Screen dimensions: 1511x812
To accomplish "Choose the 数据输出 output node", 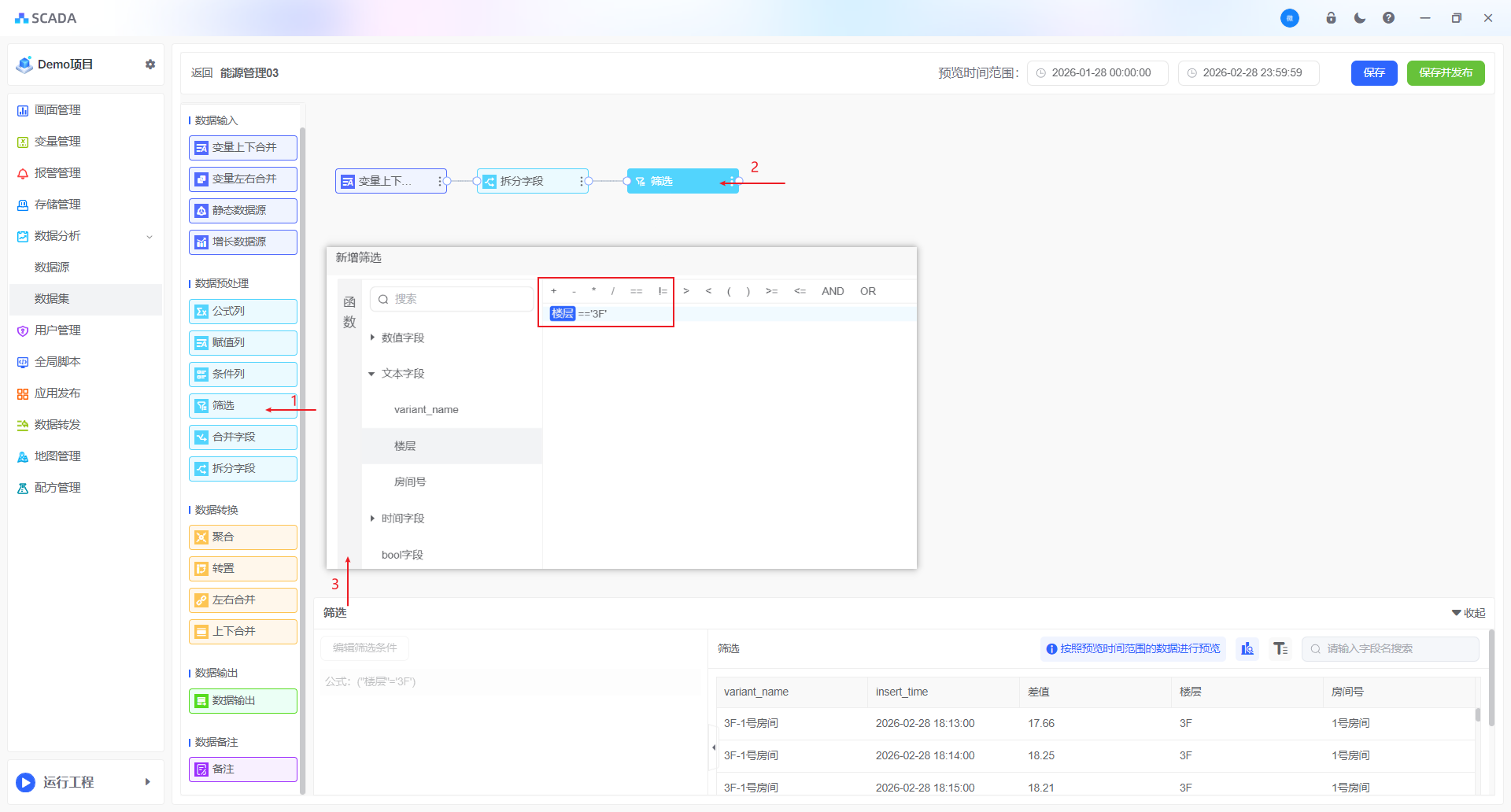I will pos(242,701).
